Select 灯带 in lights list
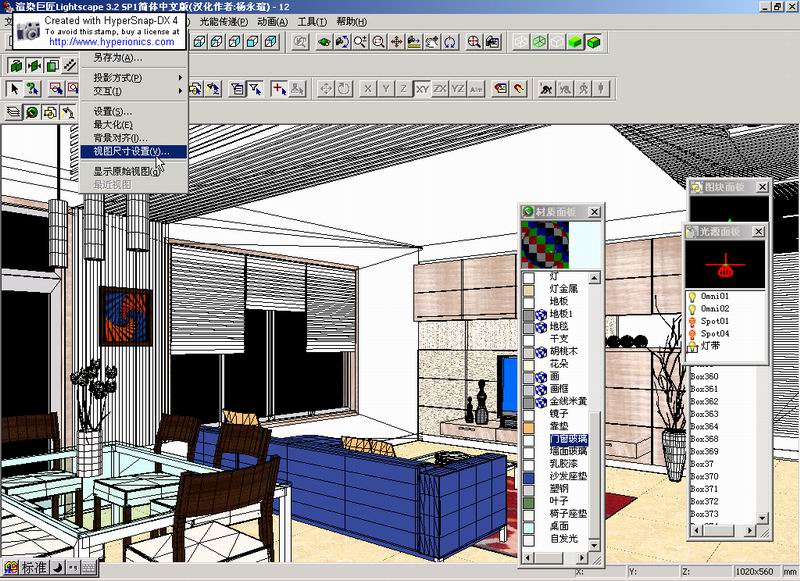Viewport: 800px width, 581px height. (710, 346)
